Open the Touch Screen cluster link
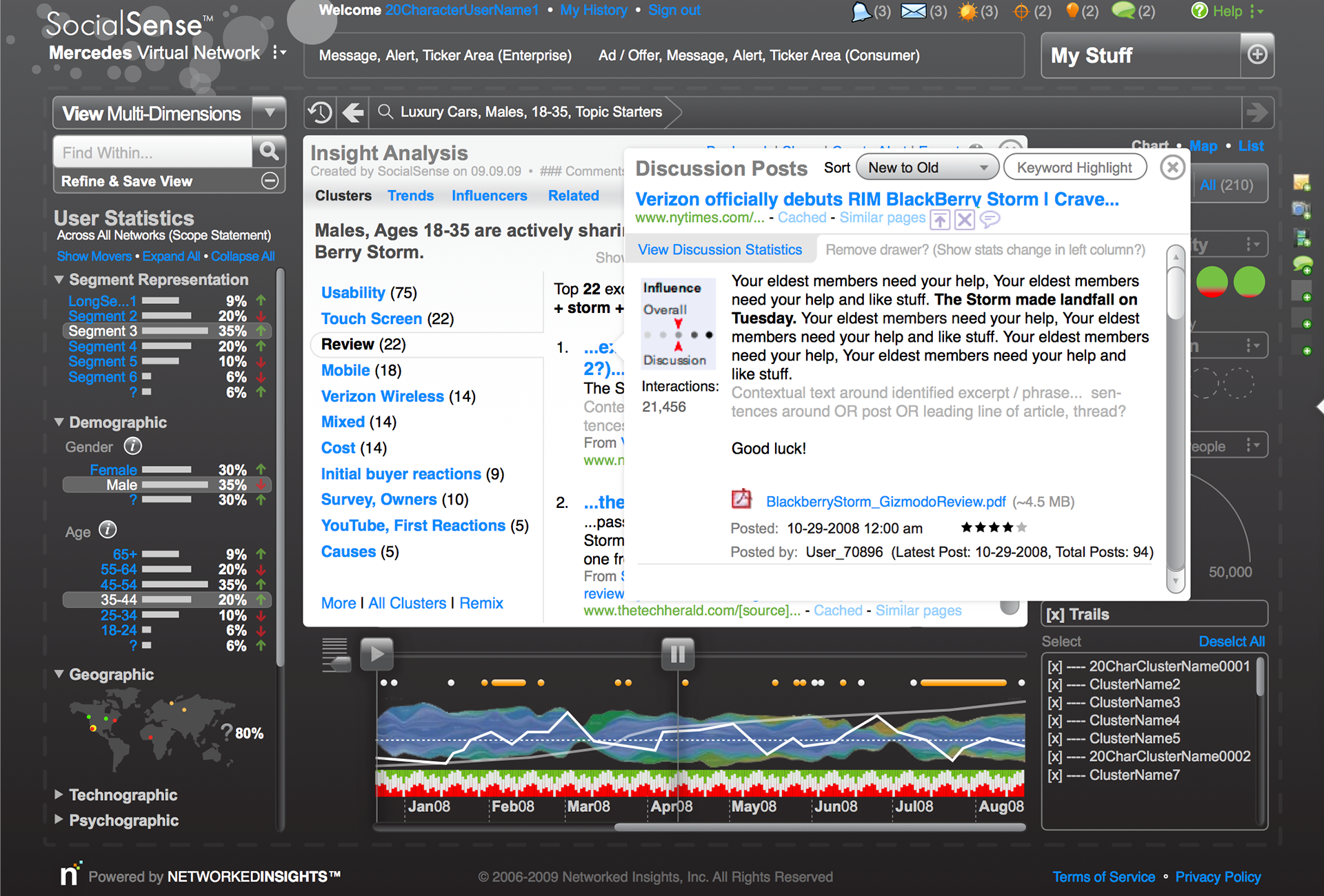This screenshot has width=1324, height=896. (x=371, y=318)
